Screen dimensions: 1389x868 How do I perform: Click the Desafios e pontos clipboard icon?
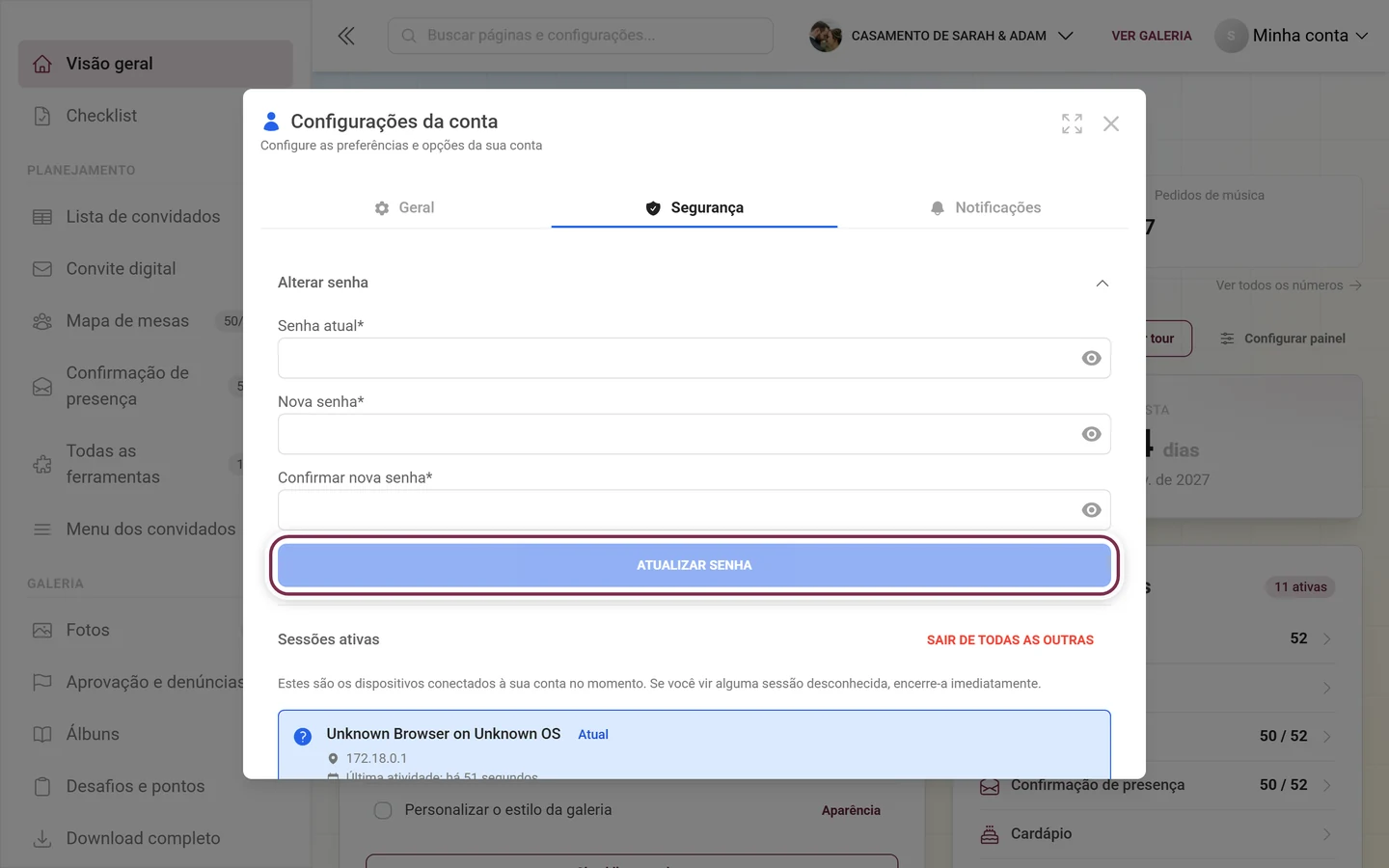pyautogui.click(x=42, y=786)
